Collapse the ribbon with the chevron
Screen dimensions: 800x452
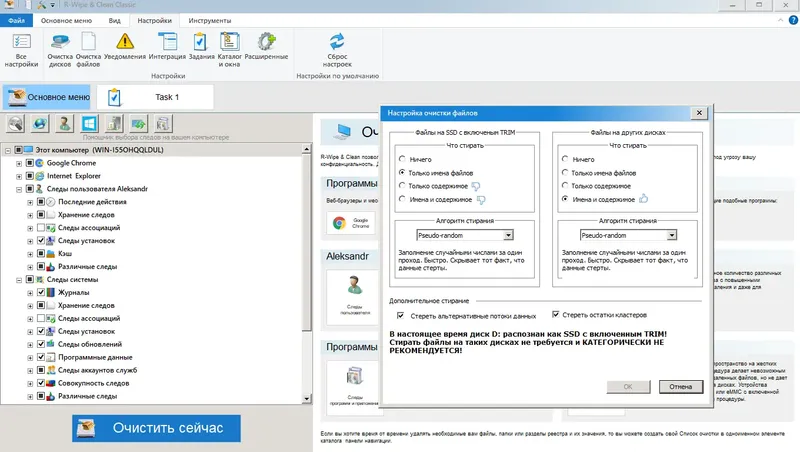pyautogui.click(x=781, y=20)
